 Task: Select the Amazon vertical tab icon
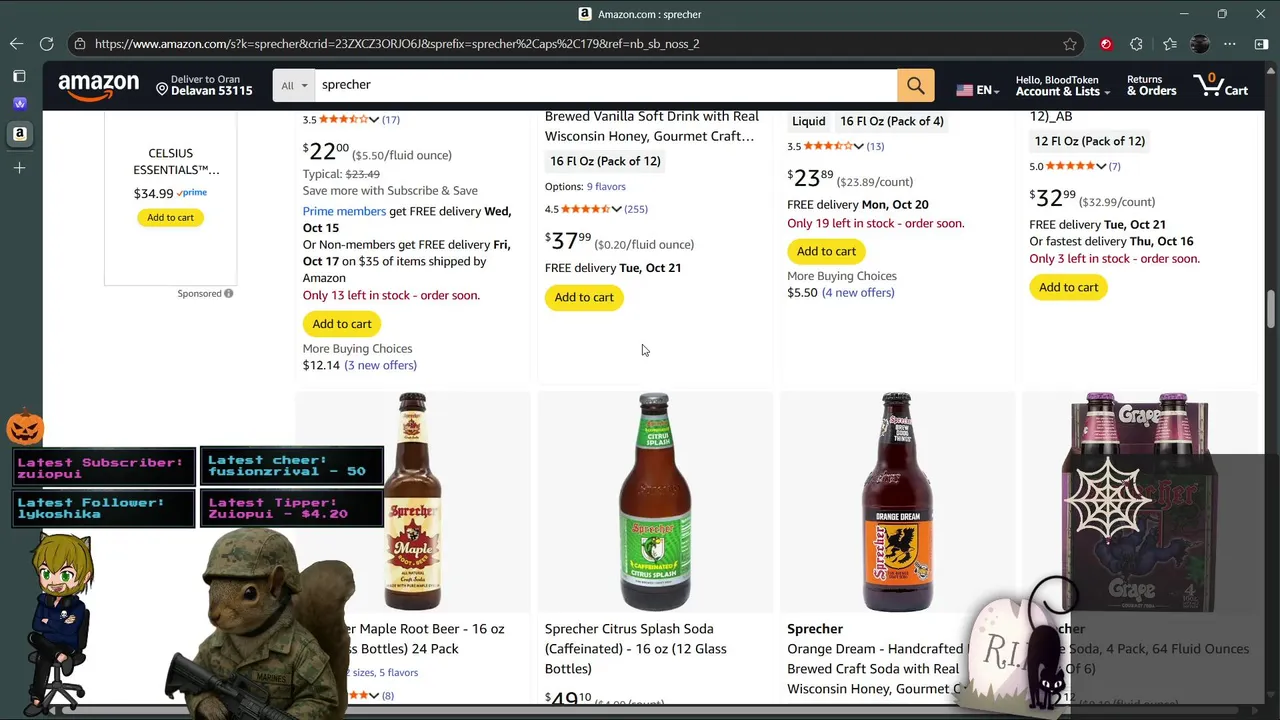point(19,133)
